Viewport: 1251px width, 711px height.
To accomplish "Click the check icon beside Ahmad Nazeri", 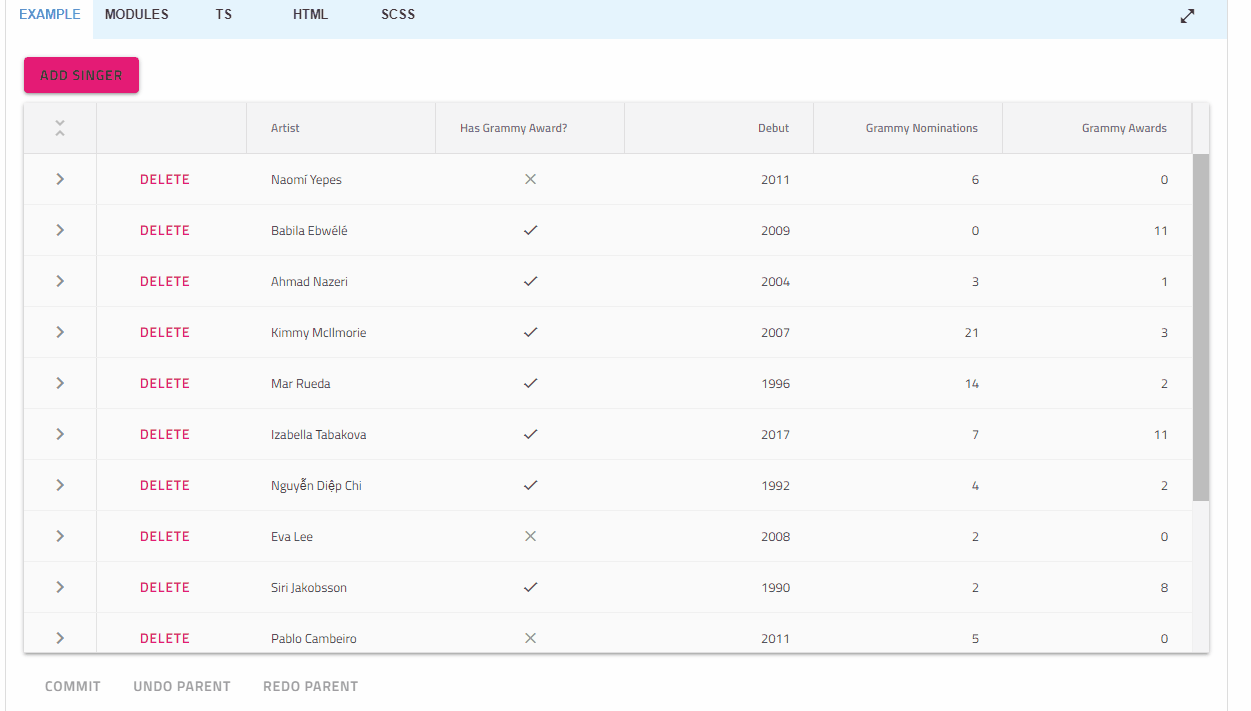I will pyautogui.click(x=530, y=281).
